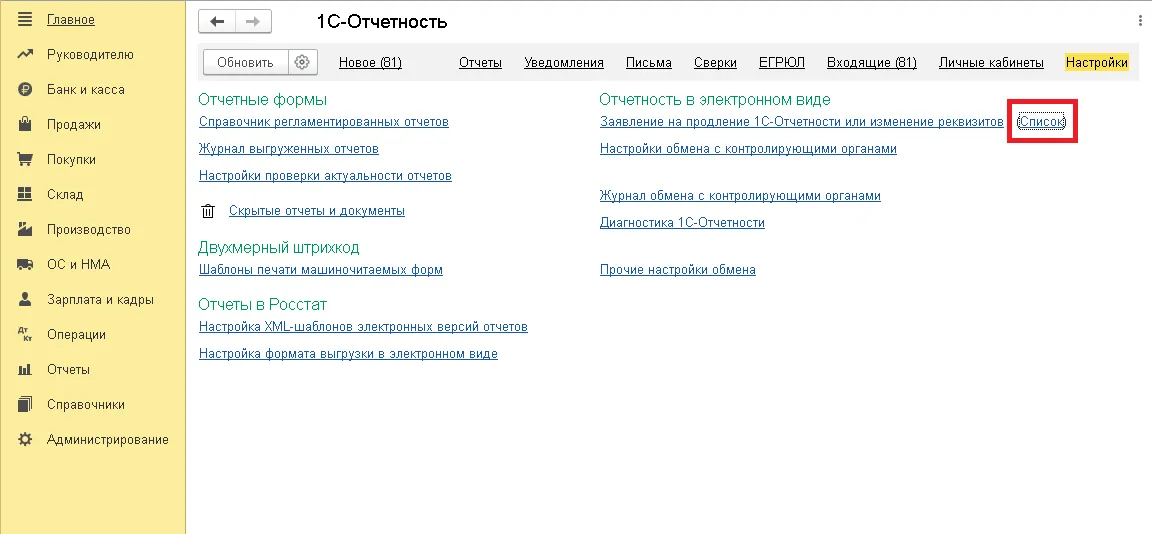Open the Личные кабинеты tab
The width and height of the screenshot is (1152, 534).
[990, 62]
